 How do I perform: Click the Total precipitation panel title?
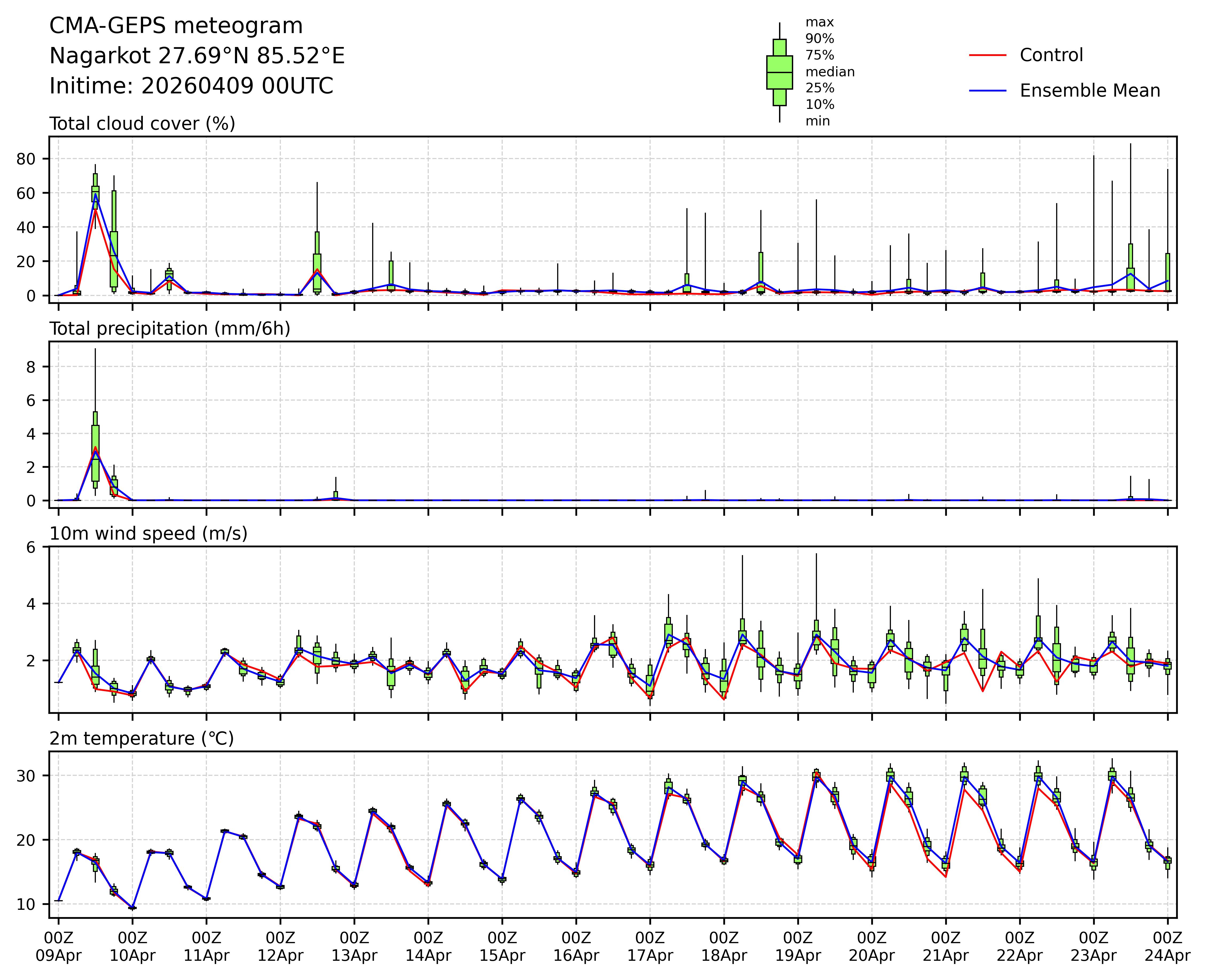[x=170, y=329]
